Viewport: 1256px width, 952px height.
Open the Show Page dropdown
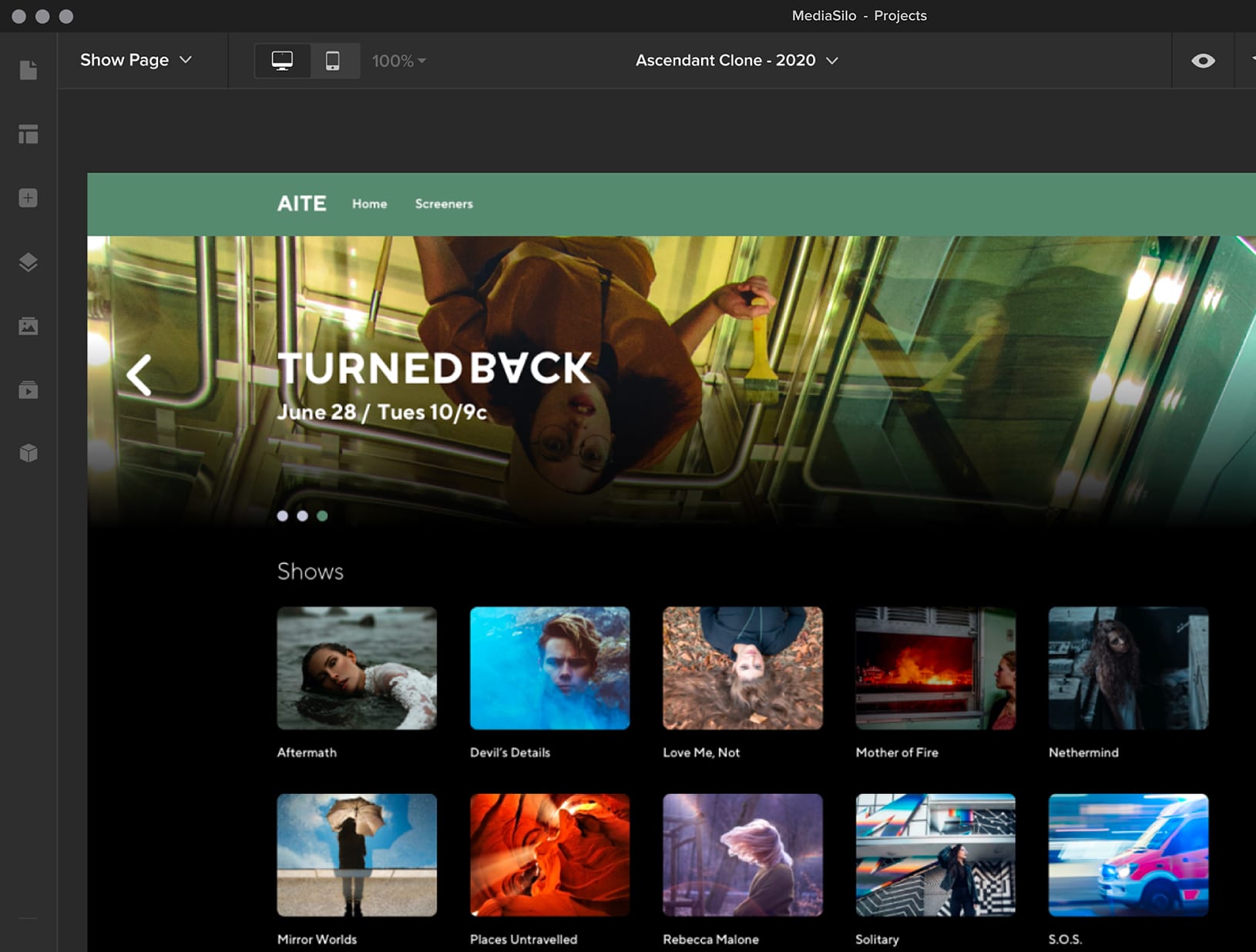pyautogui.click(x=136, y=60)
